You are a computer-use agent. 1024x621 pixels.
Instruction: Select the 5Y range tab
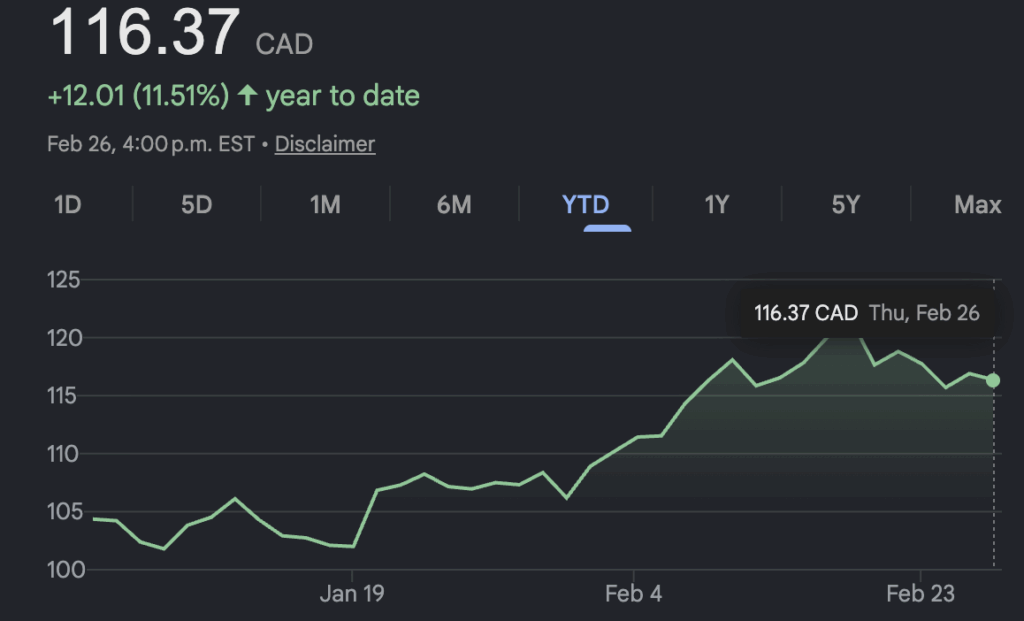[x=846, y=205]
